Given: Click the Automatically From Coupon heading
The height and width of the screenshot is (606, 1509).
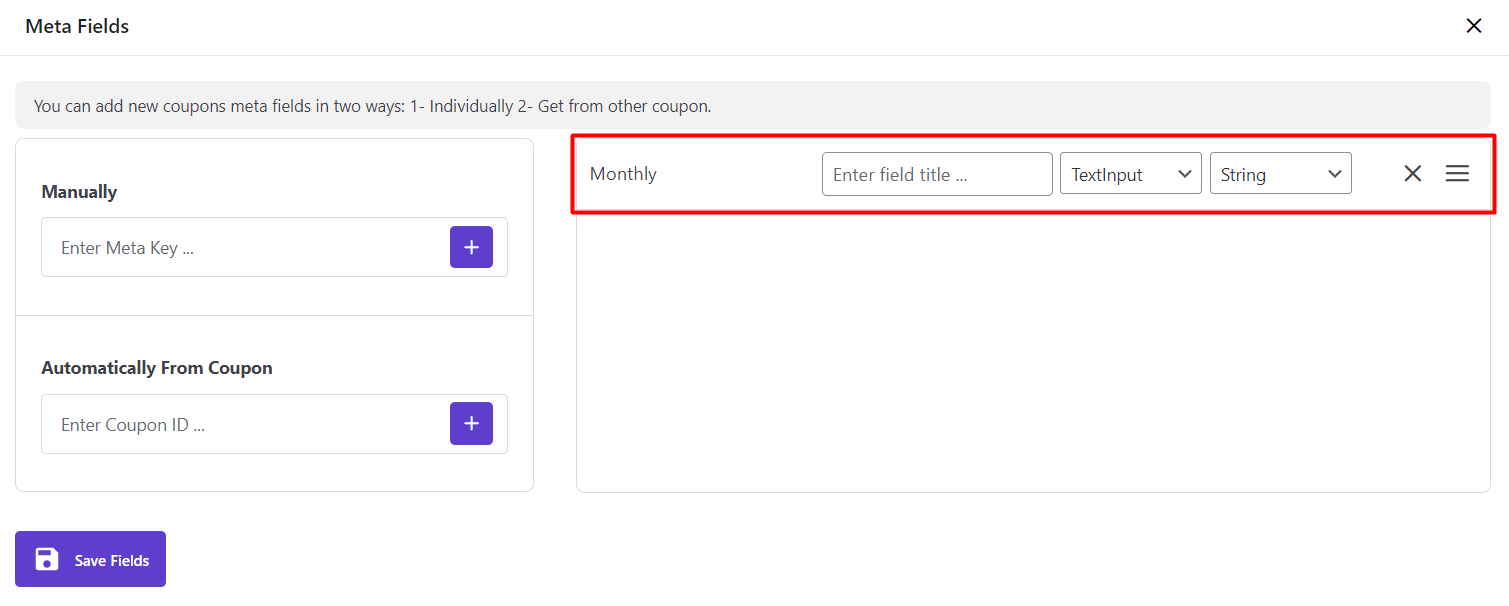Looking at the screenshot, I should click(x=157, y=368).
